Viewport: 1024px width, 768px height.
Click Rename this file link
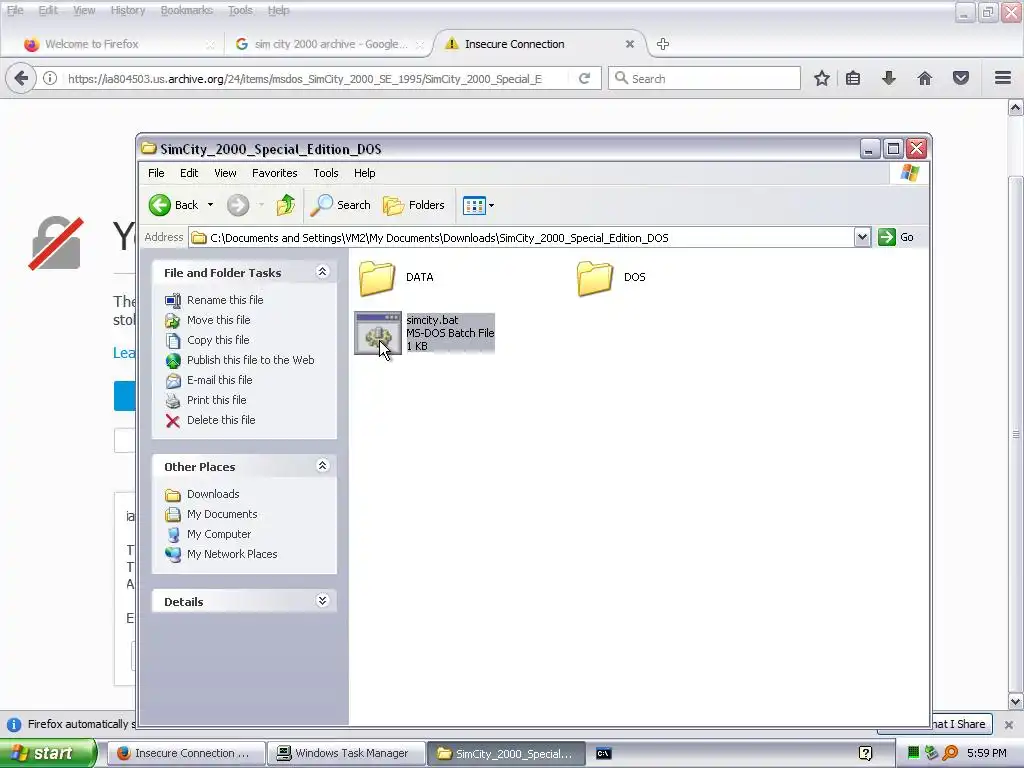225,300
